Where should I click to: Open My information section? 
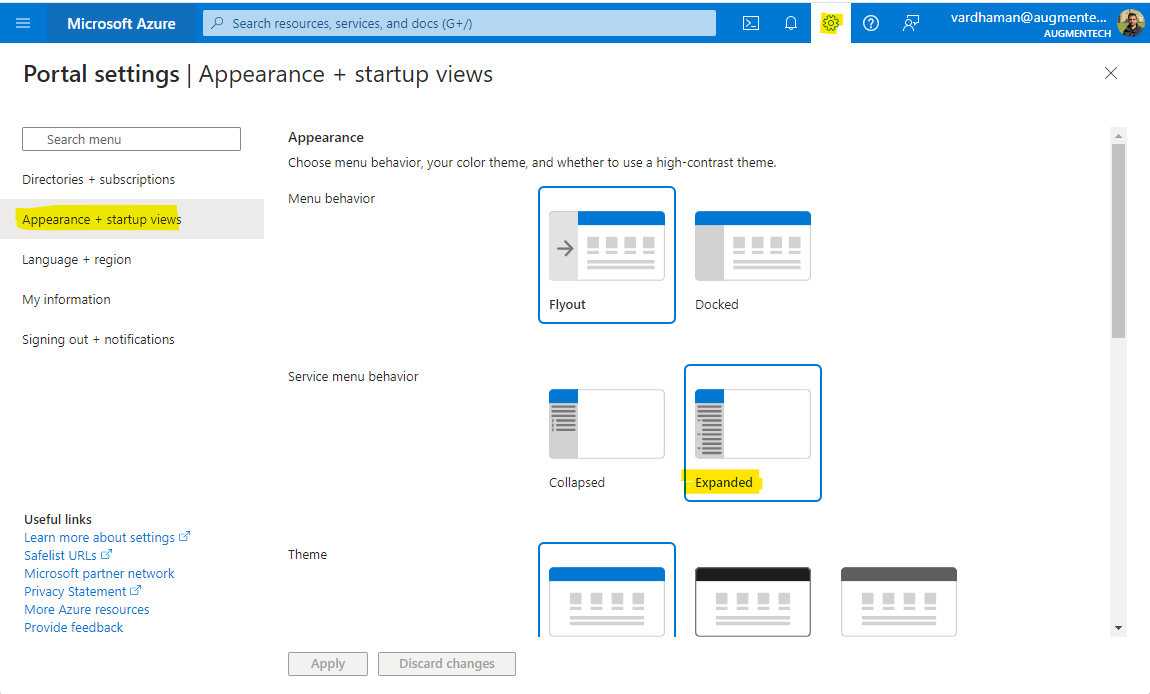(66, 299)
